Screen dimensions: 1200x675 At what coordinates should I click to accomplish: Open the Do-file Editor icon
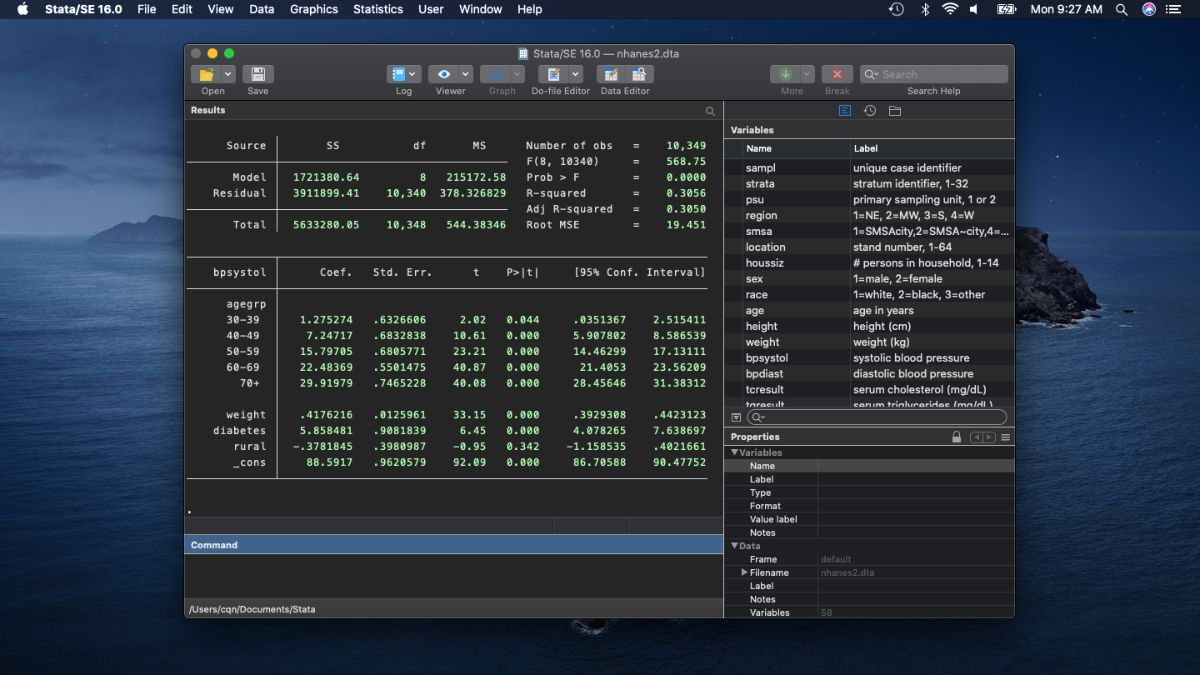pos(553,74)
